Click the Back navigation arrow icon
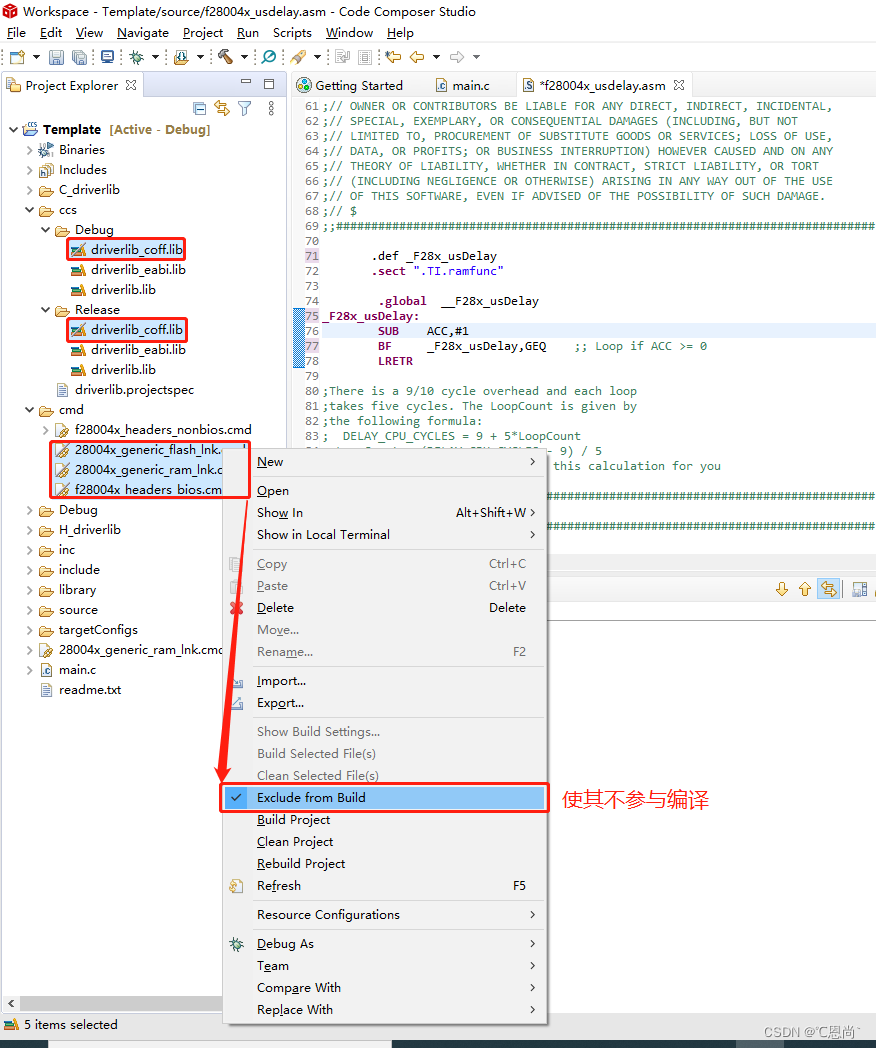This screenshot has height=1048, width=876. 417,57
